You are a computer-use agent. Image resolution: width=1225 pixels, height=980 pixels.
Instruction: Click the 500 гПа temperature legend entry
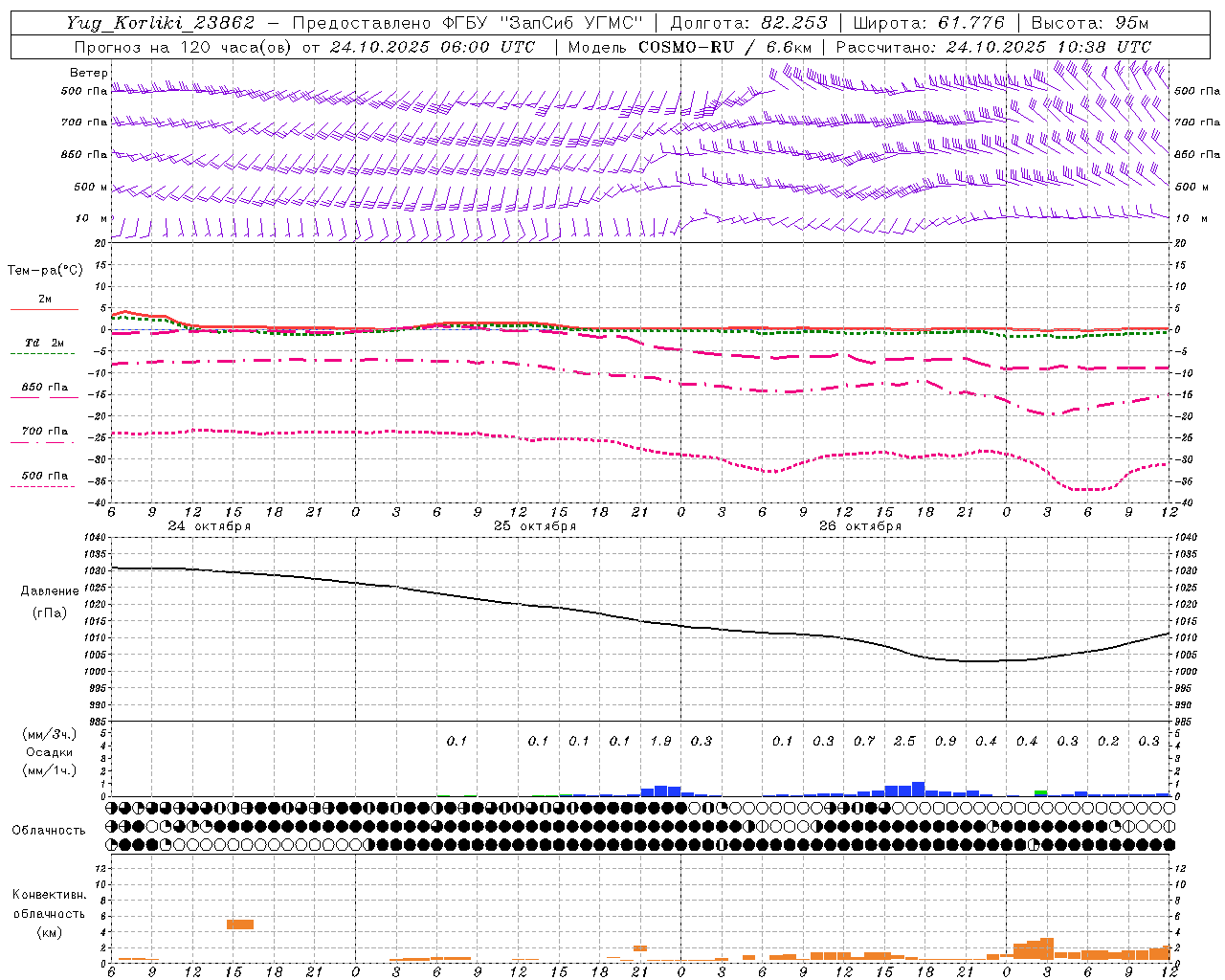44,476
